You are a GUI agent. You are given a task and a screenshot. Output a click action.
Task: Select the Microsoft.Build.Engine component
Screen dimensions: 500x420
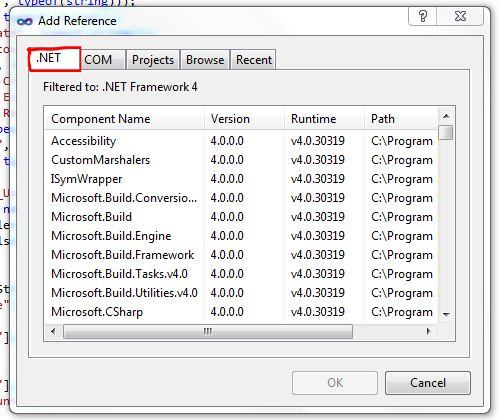(111, 236)
